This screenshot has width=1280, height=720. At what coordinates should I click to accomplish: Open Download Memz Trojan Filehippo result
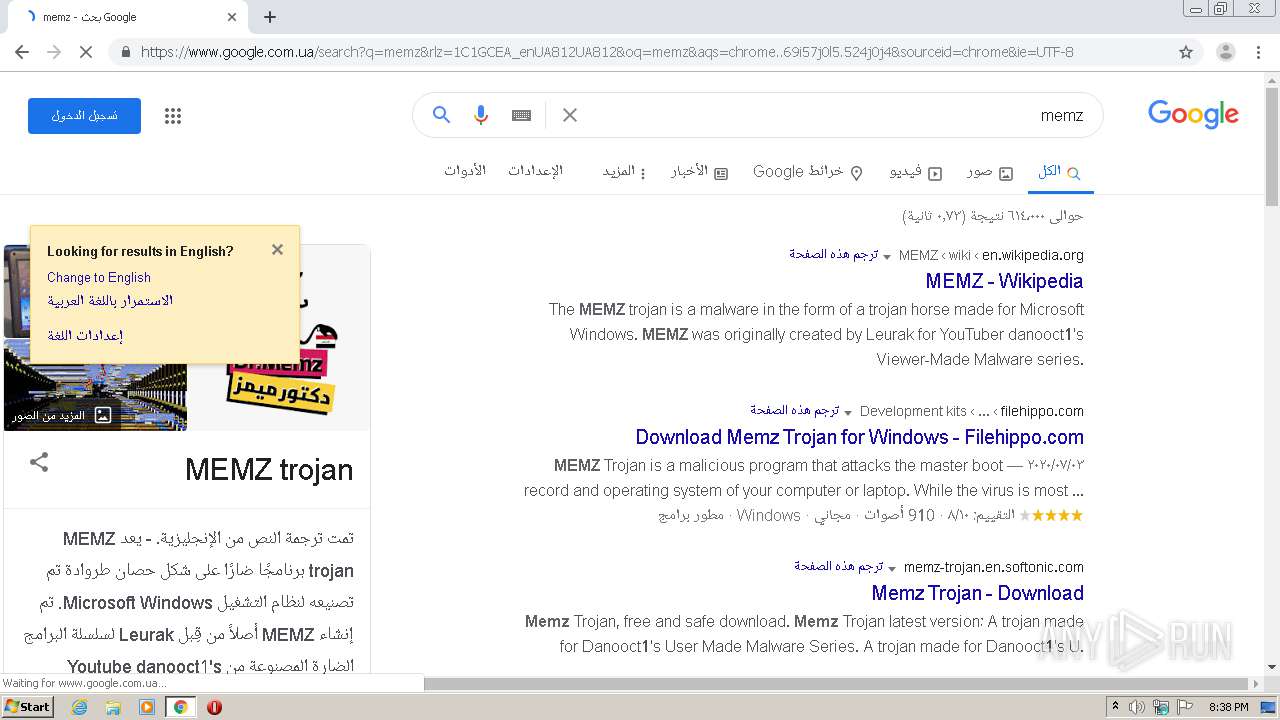(x=859, y=437)
